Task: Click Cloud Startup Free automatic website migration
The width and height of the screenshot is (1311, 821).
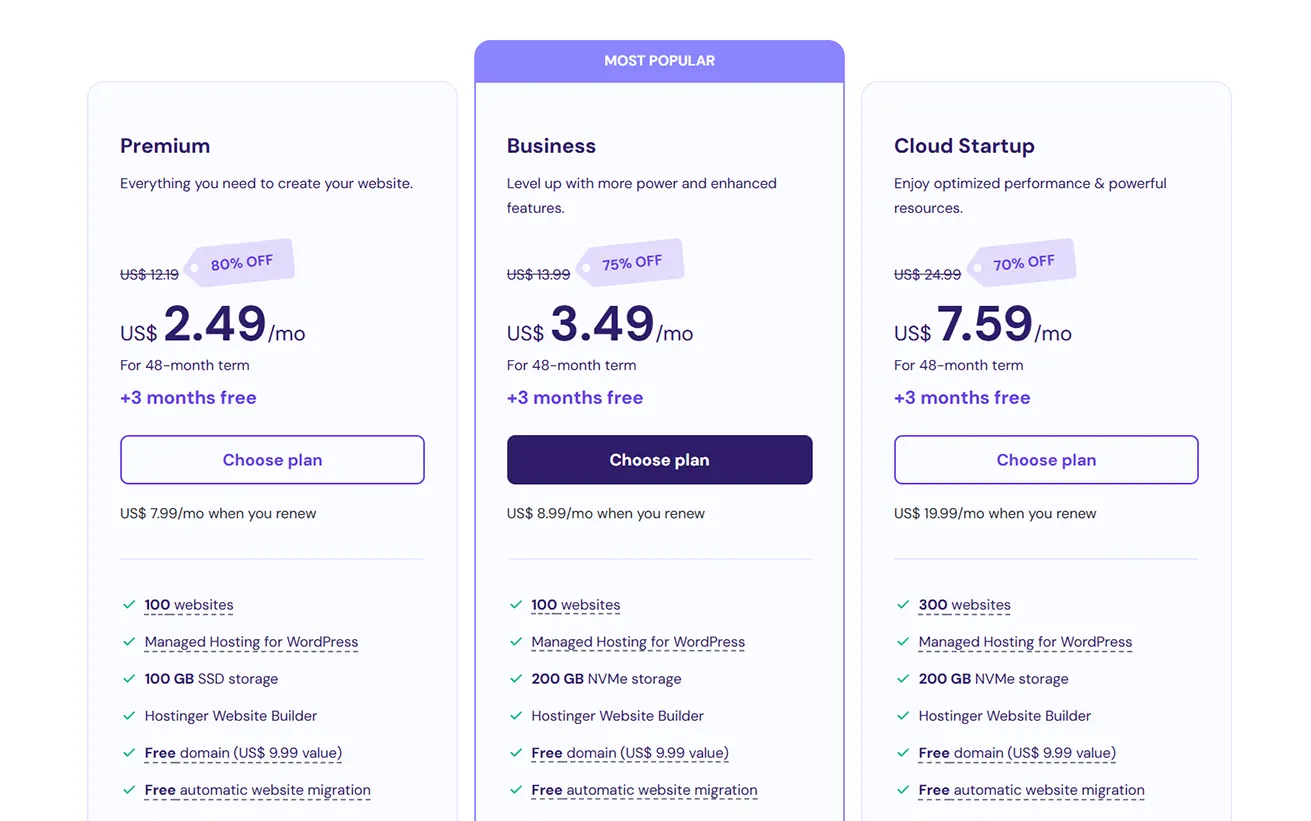Action: point(1031,790)
